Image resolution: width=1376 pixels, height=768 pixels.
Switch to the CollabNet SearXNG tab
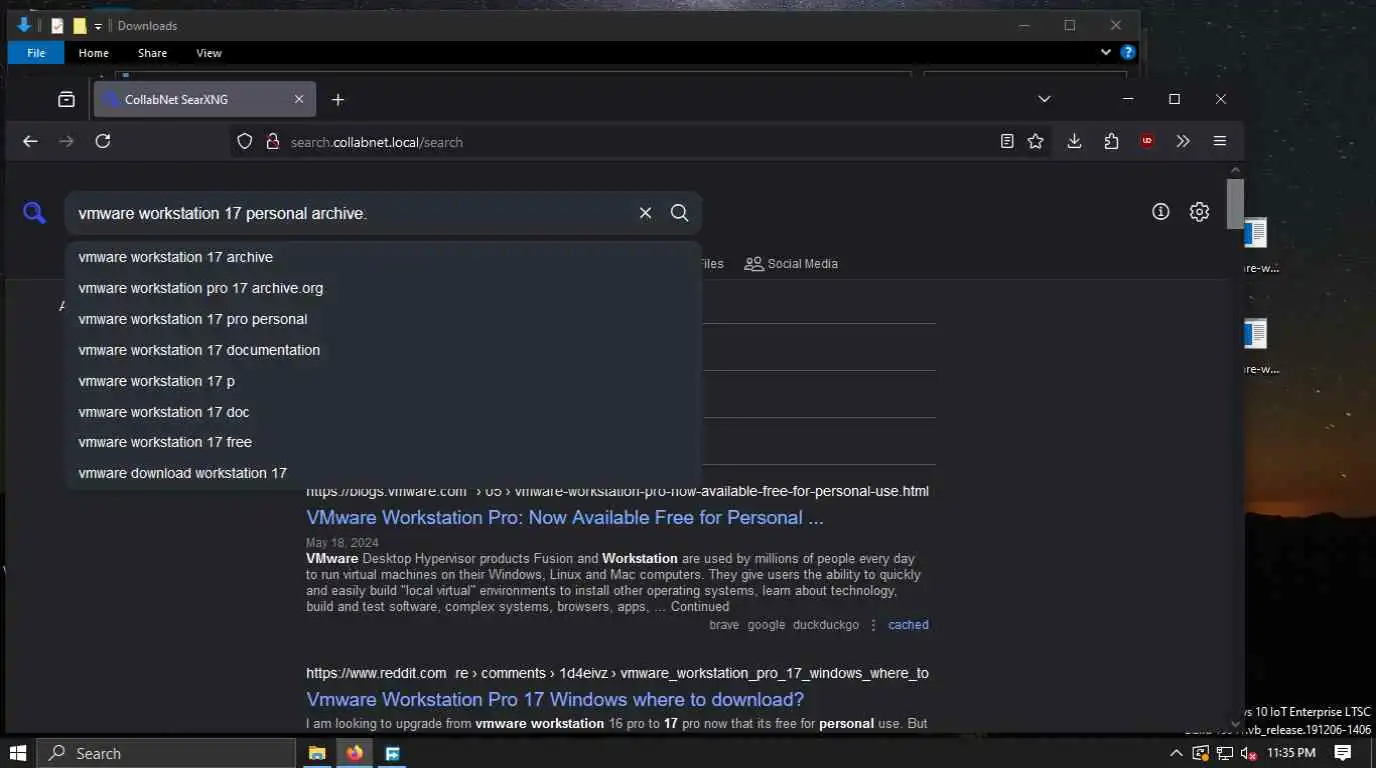coord(205,99)
